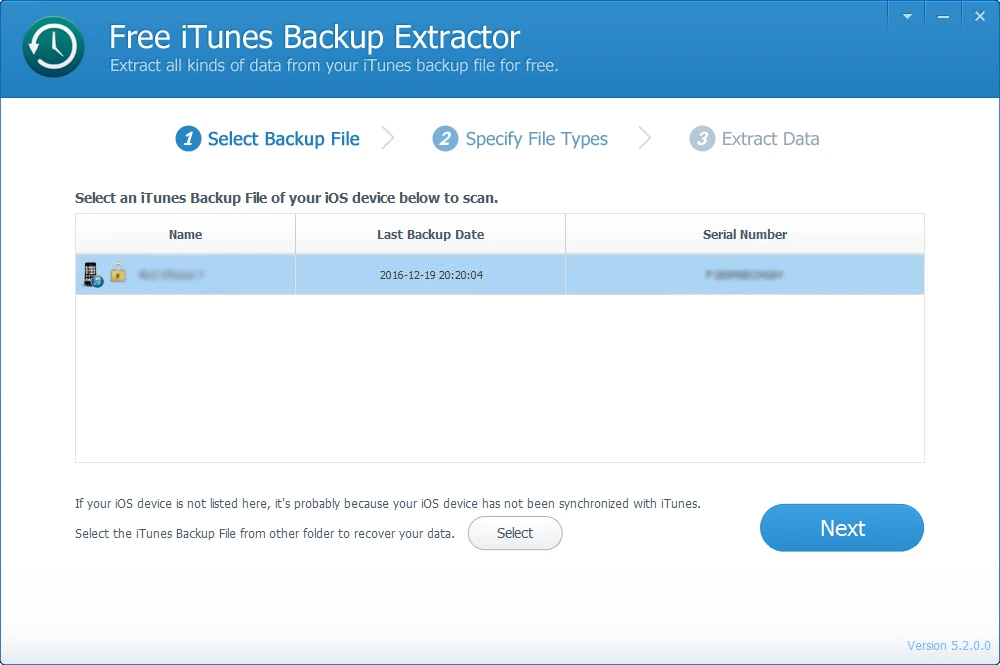Click the chevron after Select Backup File
The width and height of the screenshot is (1000, 665).
pyautogui.click(x=390, y=139)
